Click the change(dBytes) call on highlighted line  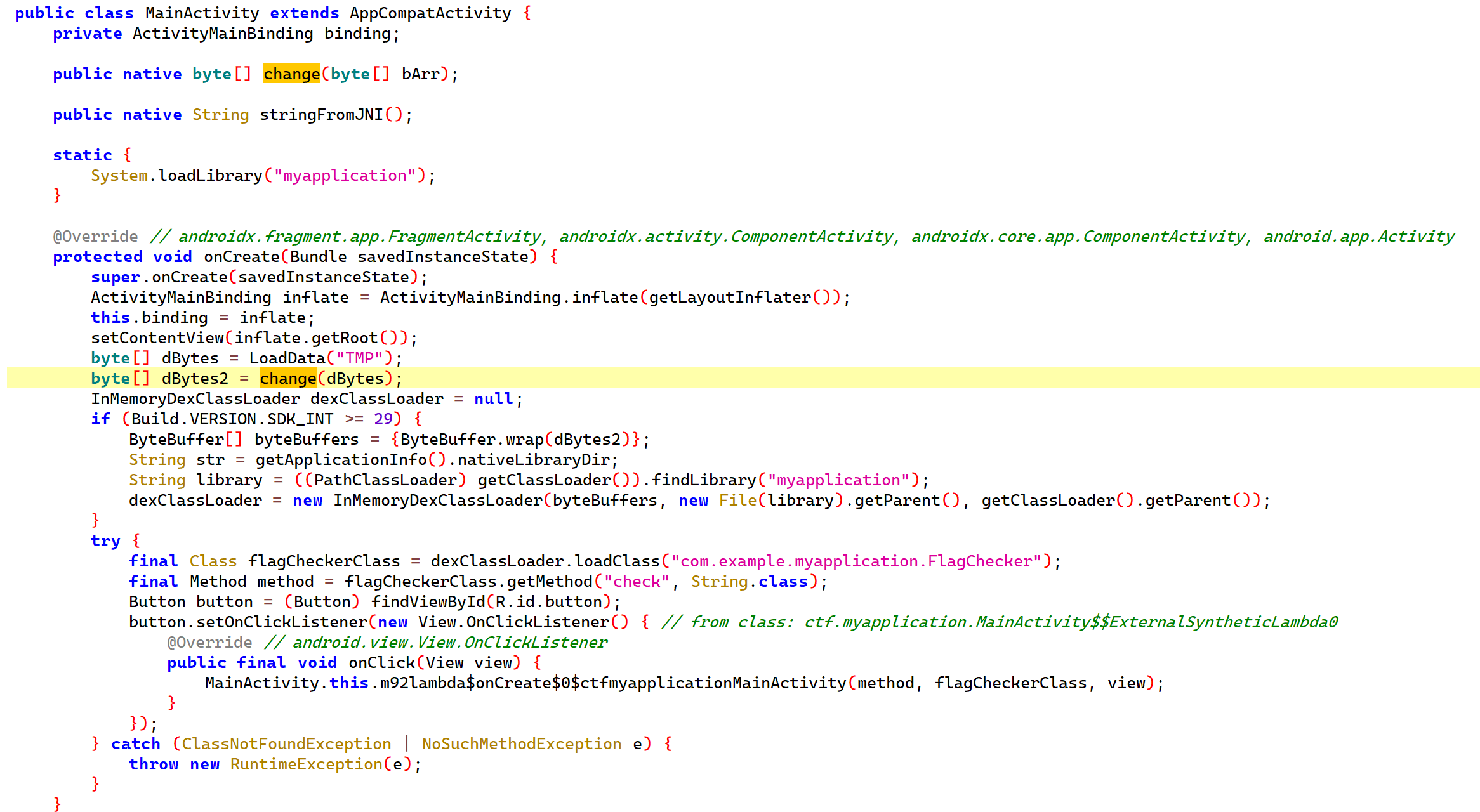pyautogui.click(x=287, y=379)
